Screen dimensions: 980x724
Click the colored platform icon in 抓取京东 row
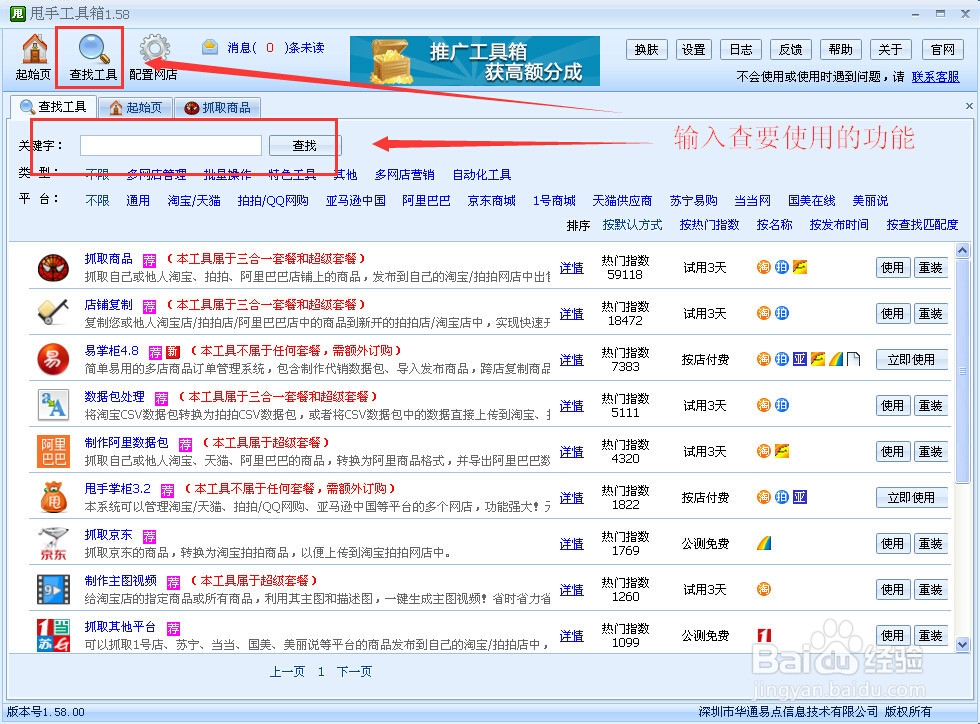(764, 543)
